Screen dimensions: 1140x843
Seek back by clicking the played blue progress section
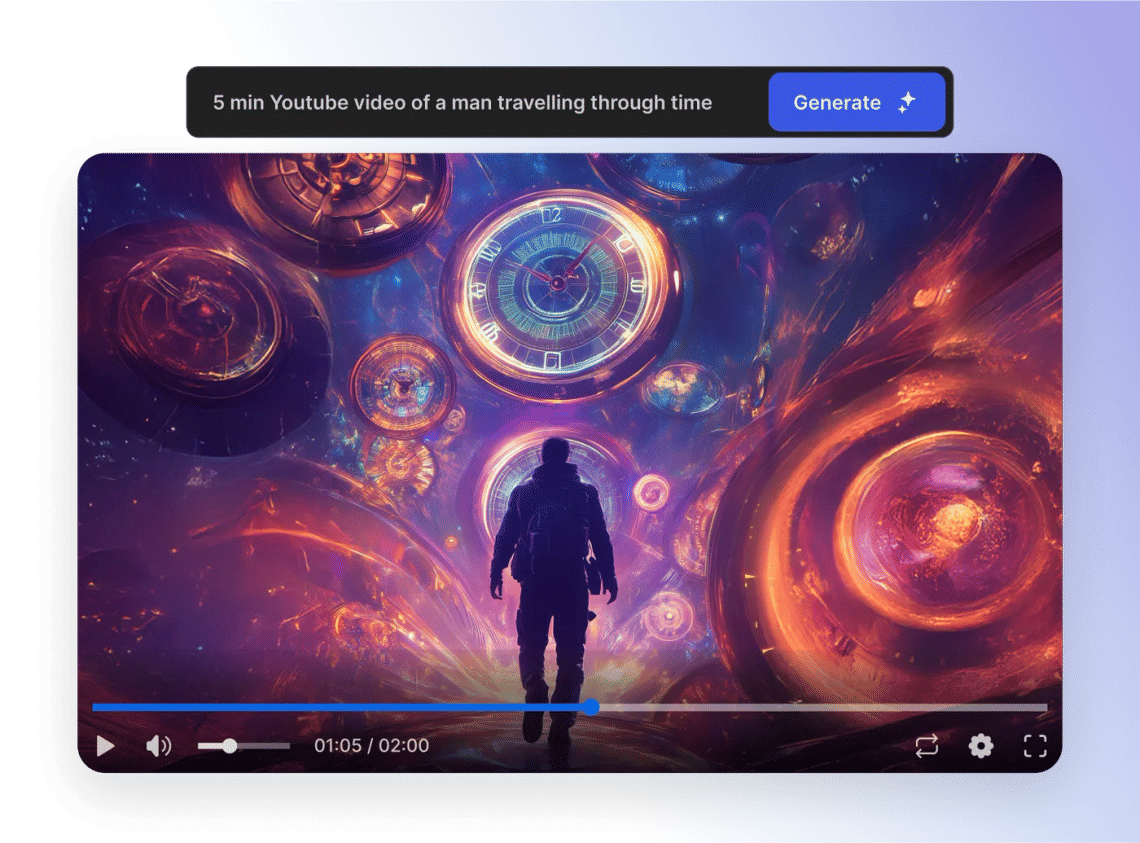(340, 707)
